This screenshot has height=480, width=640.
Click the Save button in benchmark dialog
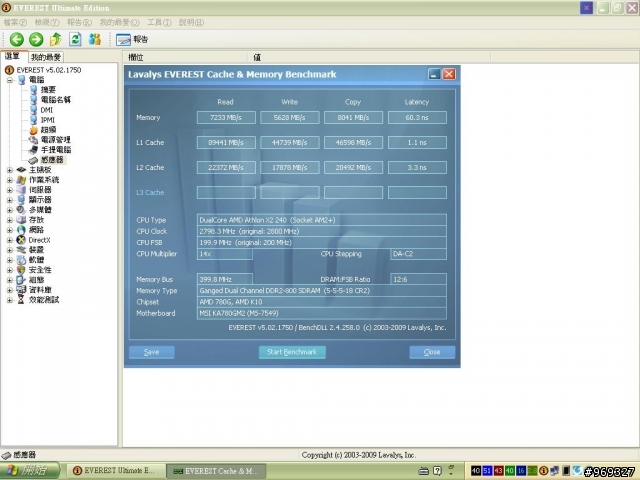point(152,352)
